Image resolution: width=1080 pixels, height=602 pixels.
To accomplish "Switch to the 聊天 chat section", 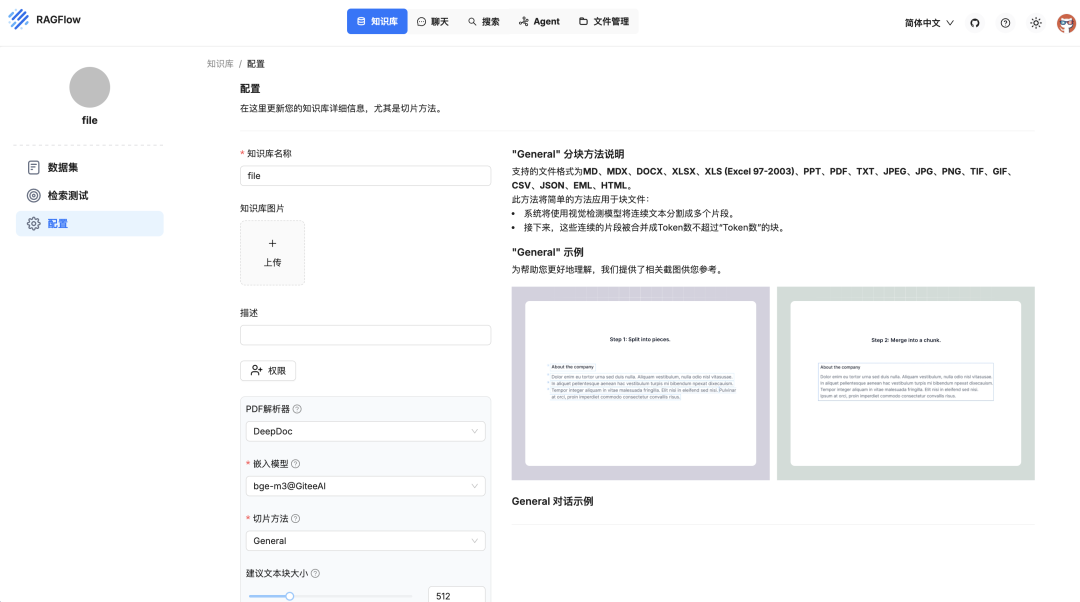I will pyautogui.click(x=434, y=20).
